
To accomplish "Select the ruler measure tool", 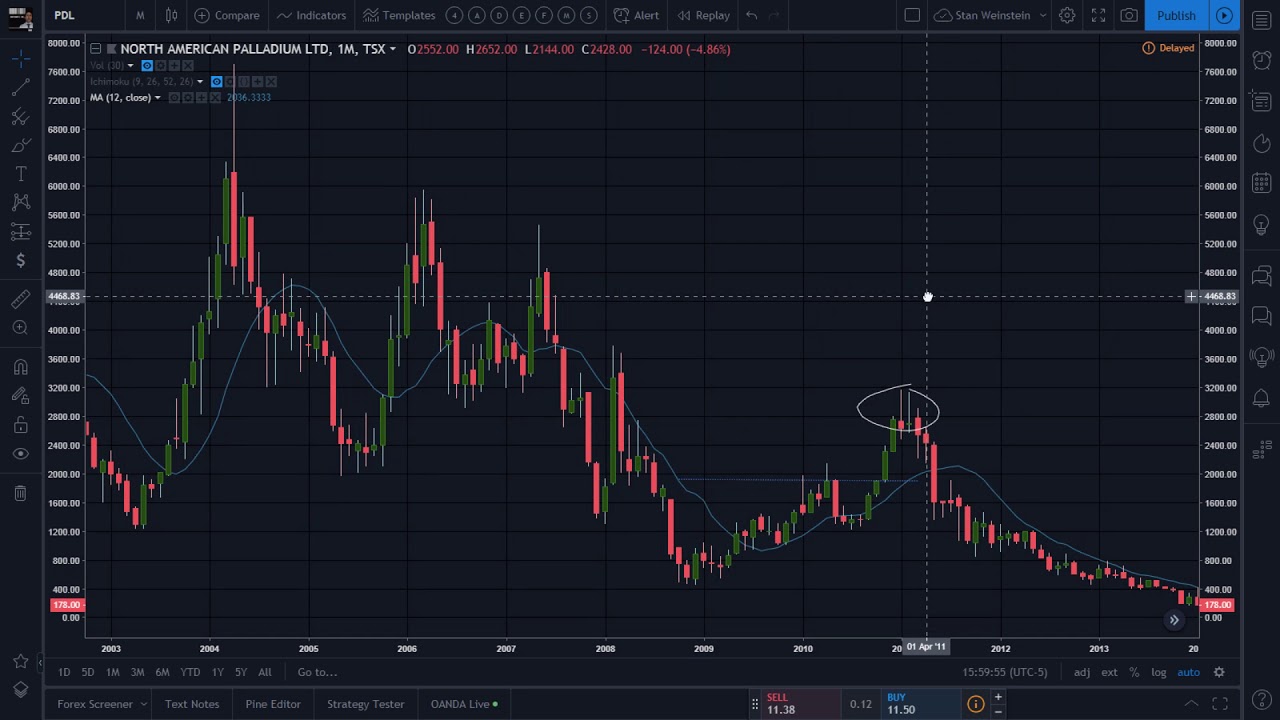I will pyautogui.click(x=20, y=299).
